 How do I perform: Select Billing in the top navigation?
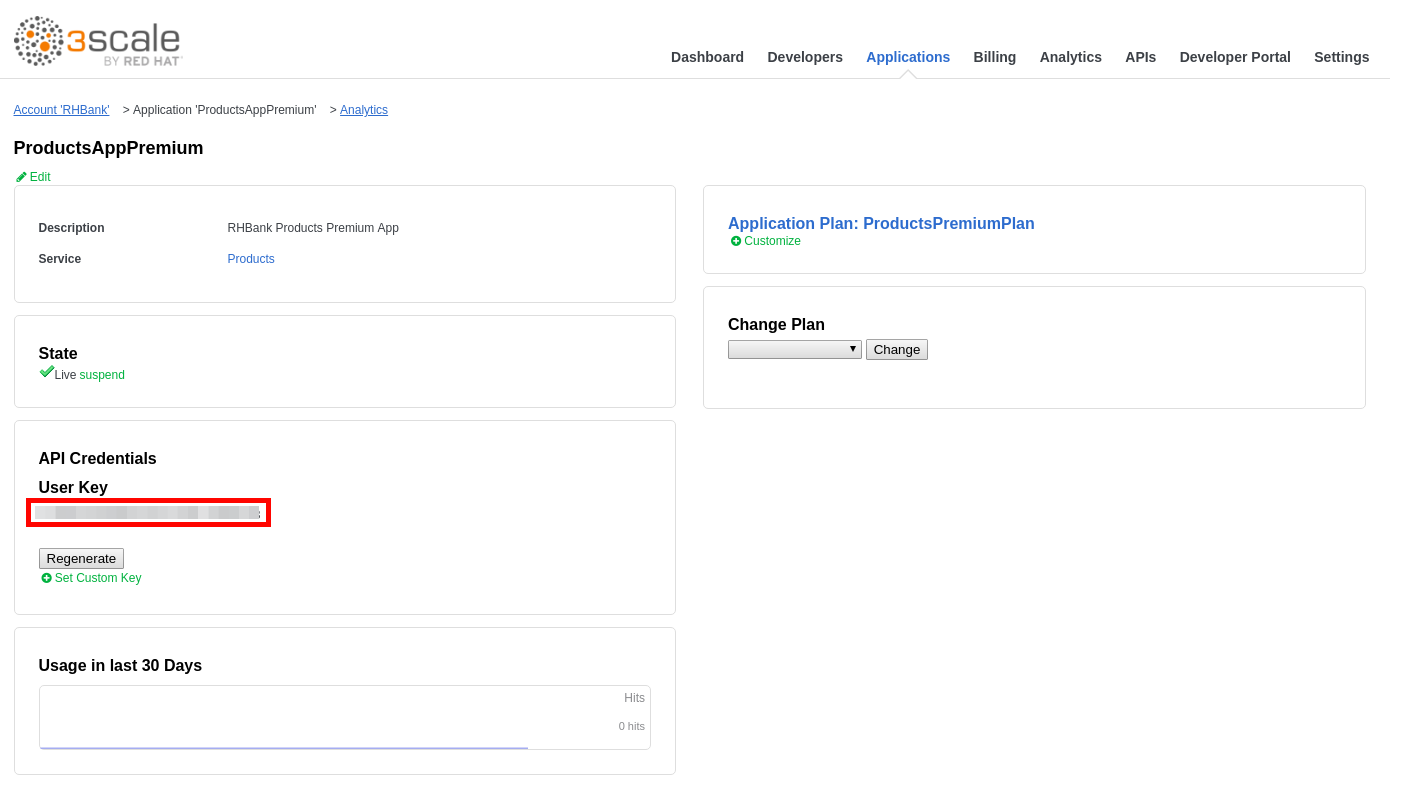pyautogui.click(x=994, y=57)
